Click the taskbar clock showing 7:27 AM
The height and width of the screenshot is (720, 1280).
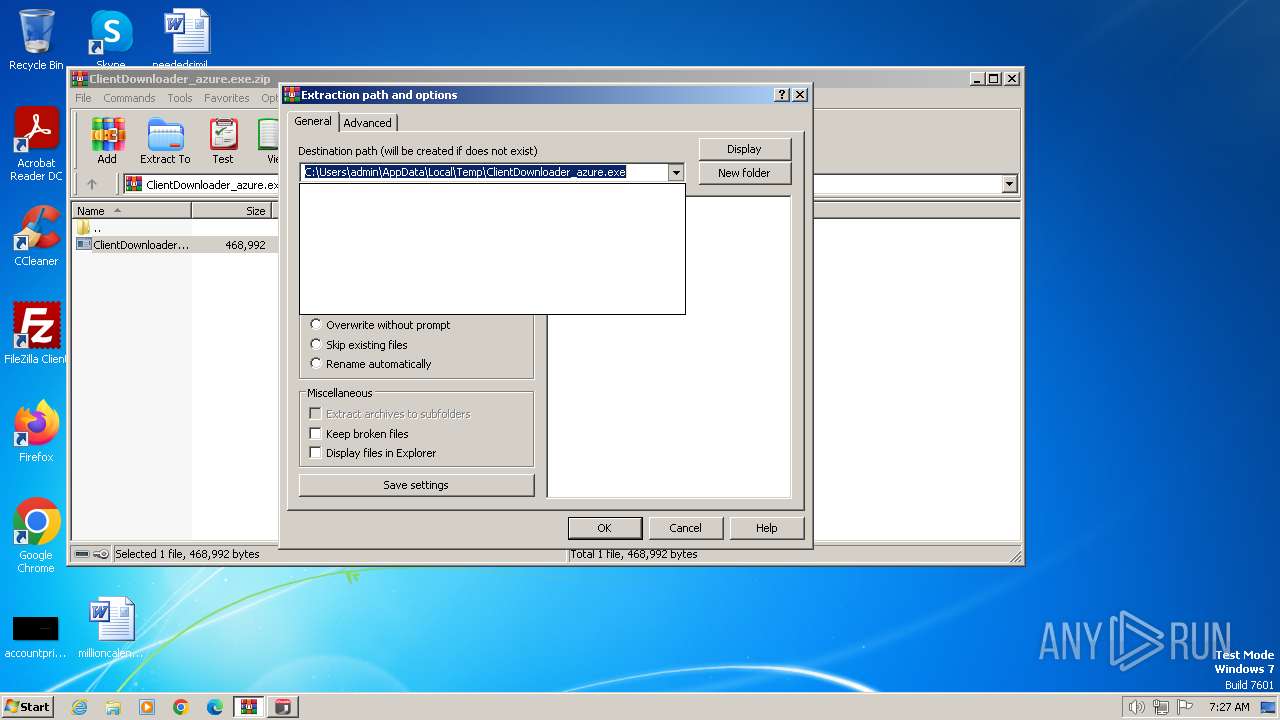point(1228,707)
